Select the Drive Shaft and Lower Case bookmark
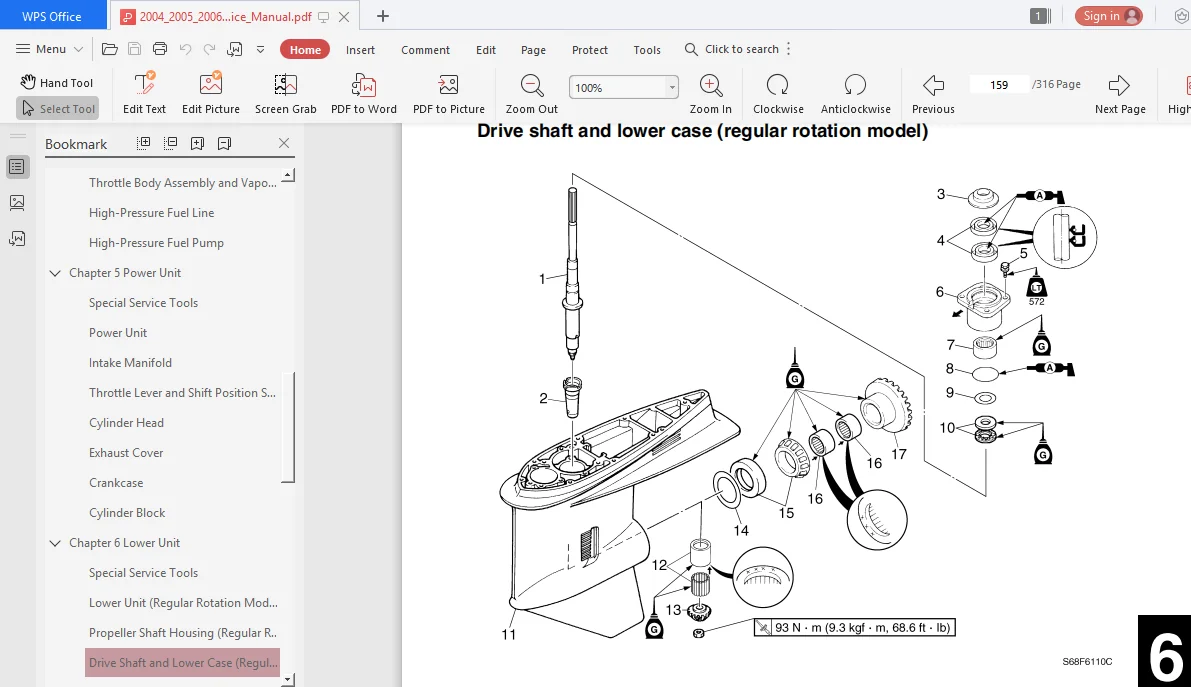Screen dimensions: 1191x687 tap(182, 663)
